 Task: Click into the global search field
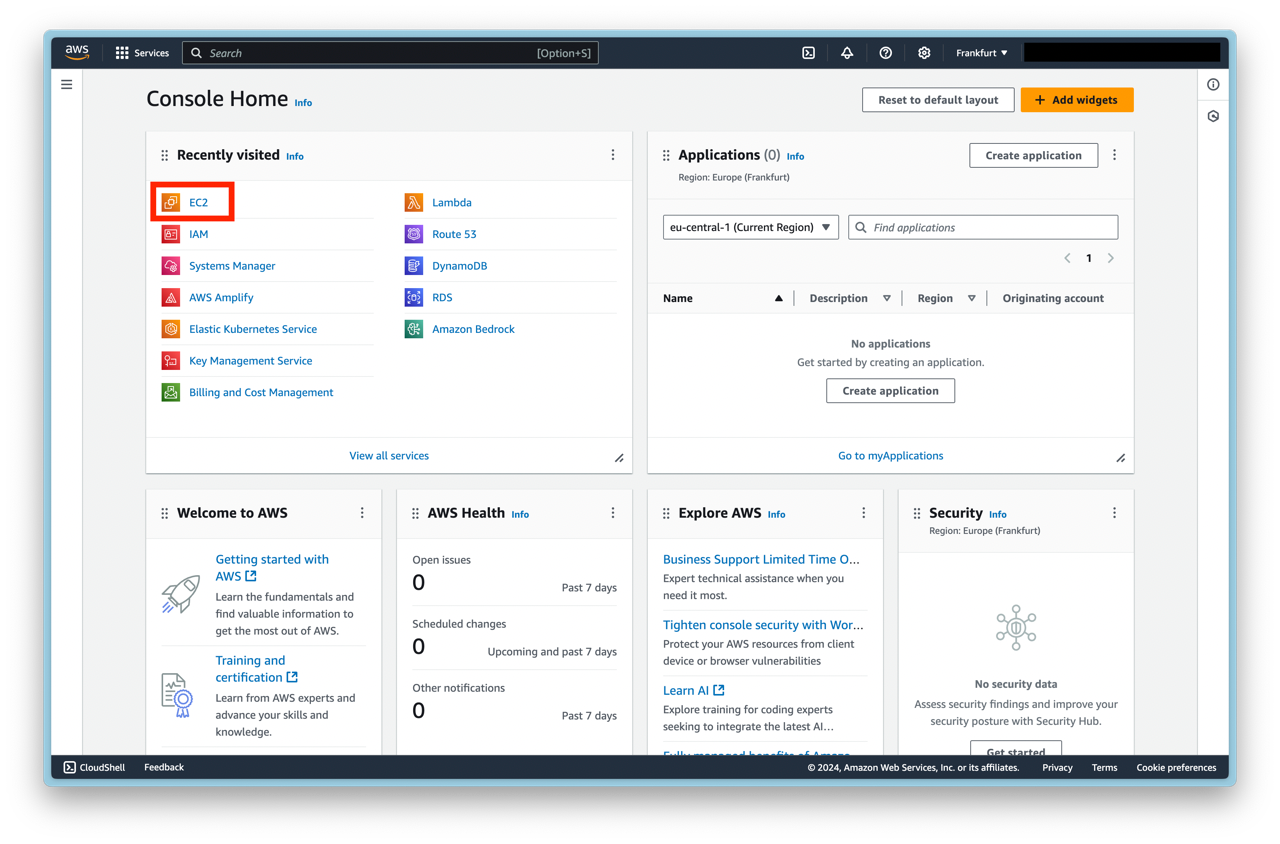point(390,52)
